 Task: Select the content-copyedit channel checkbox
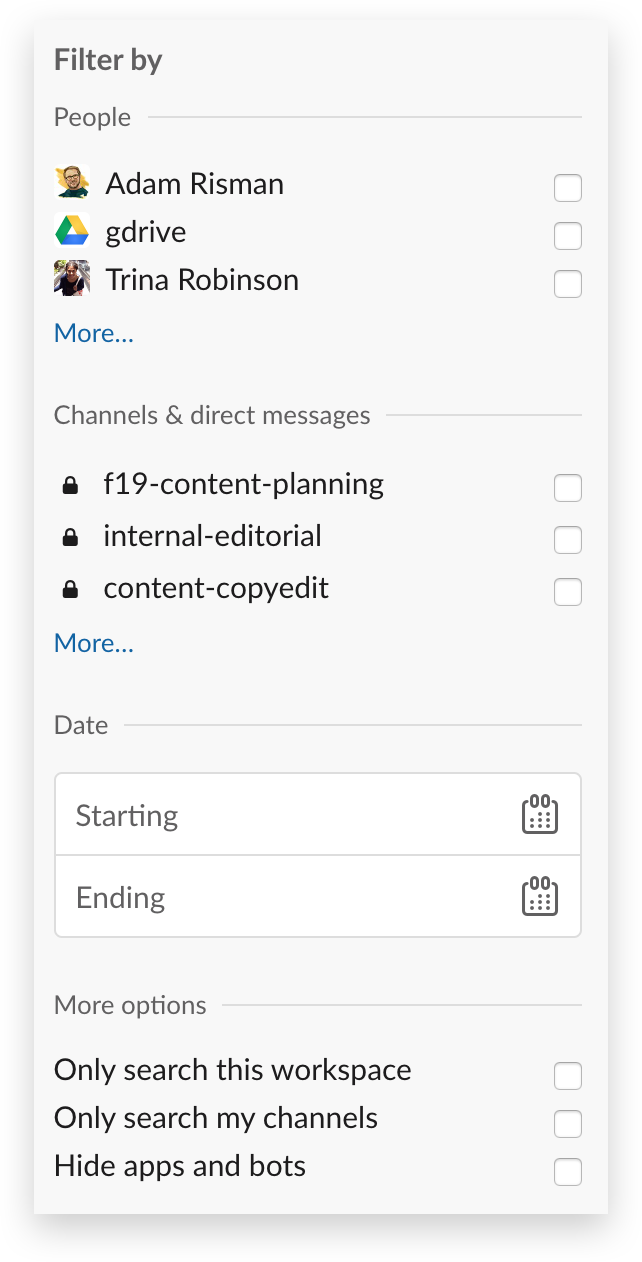568,592
